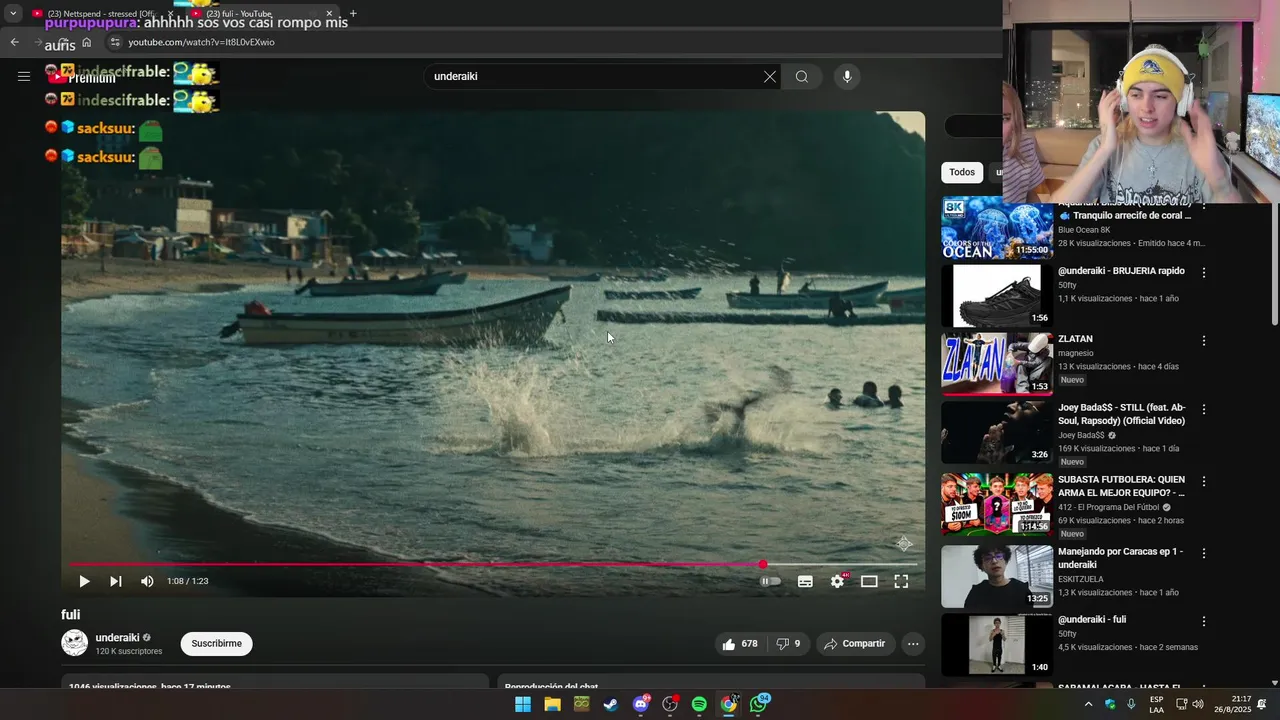The height and width of the screenshot is (720, 1280).
Task: Open more actions under the video
Action: click(913, 644)
